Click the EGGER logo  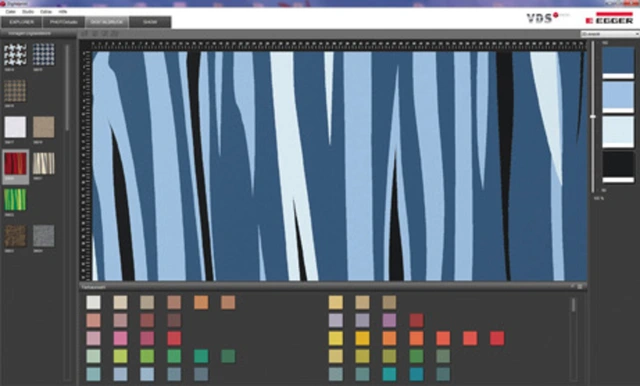pos(609,18)
